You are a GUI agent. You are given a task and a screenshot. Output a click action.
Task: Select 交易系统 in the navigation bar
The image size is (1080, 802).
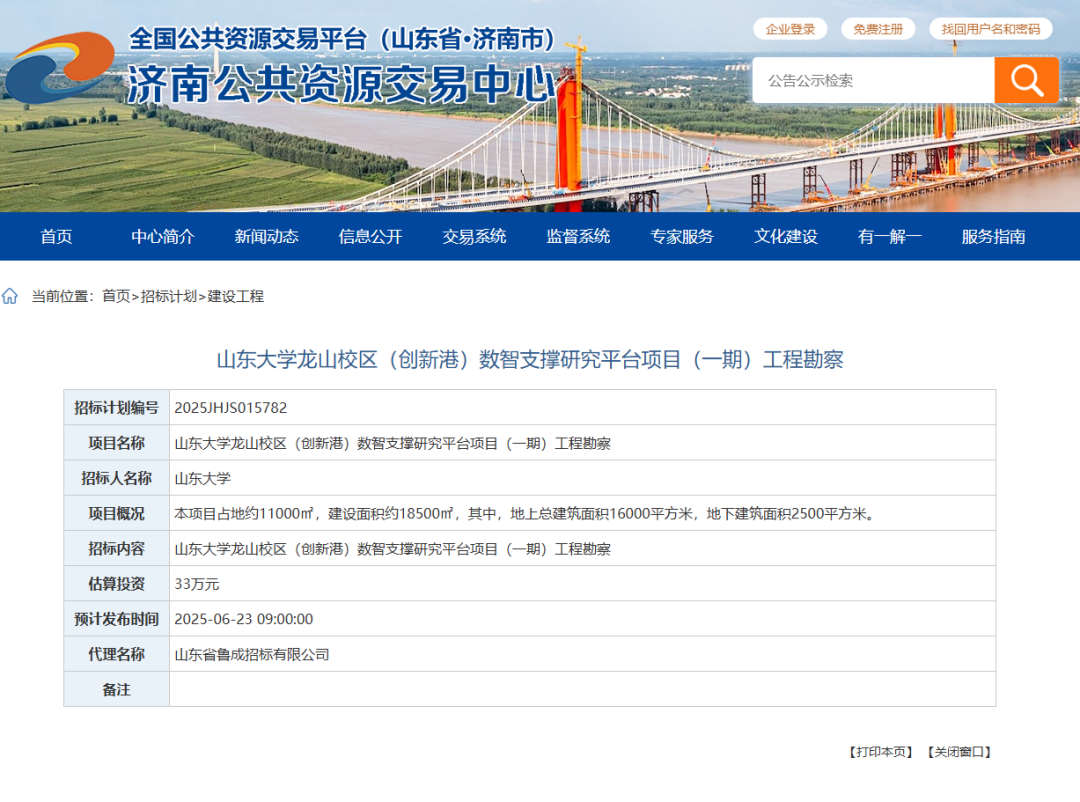475,236
